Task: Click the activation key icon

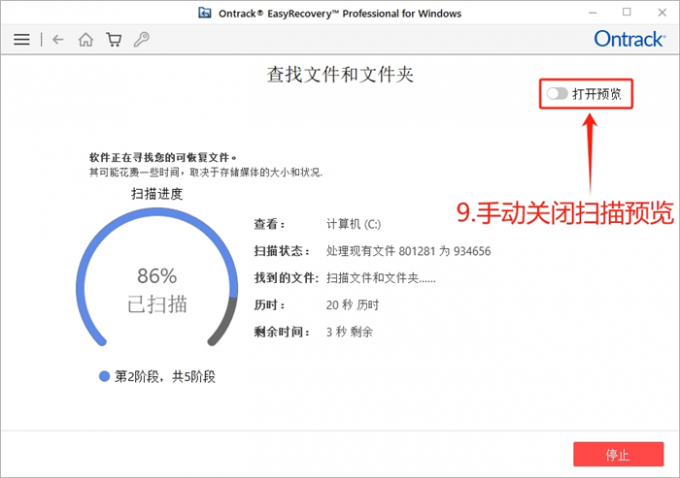Action: pyautogui.click(x=141, y=39)
